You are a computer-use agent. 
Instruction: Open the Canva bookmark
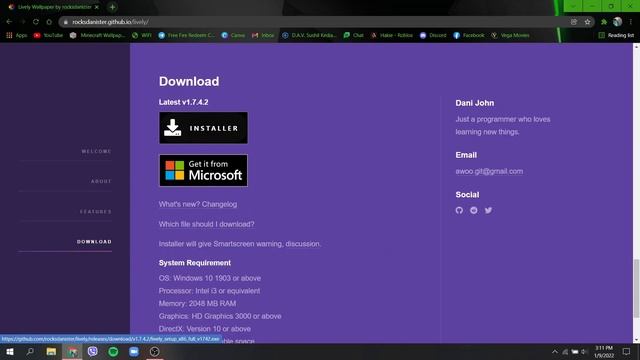tap(233, 36)
